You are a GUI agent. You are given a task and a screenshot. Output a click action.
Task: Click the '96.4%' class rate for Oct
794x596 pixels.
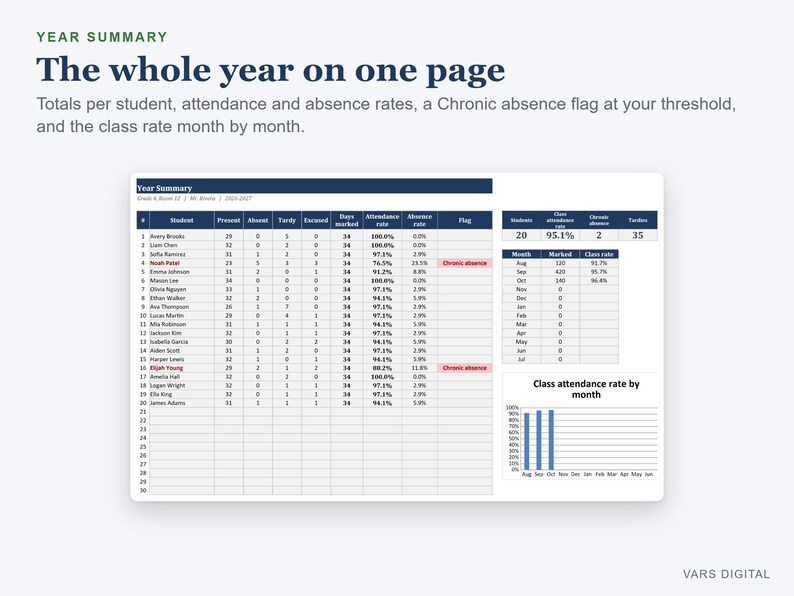599,281
